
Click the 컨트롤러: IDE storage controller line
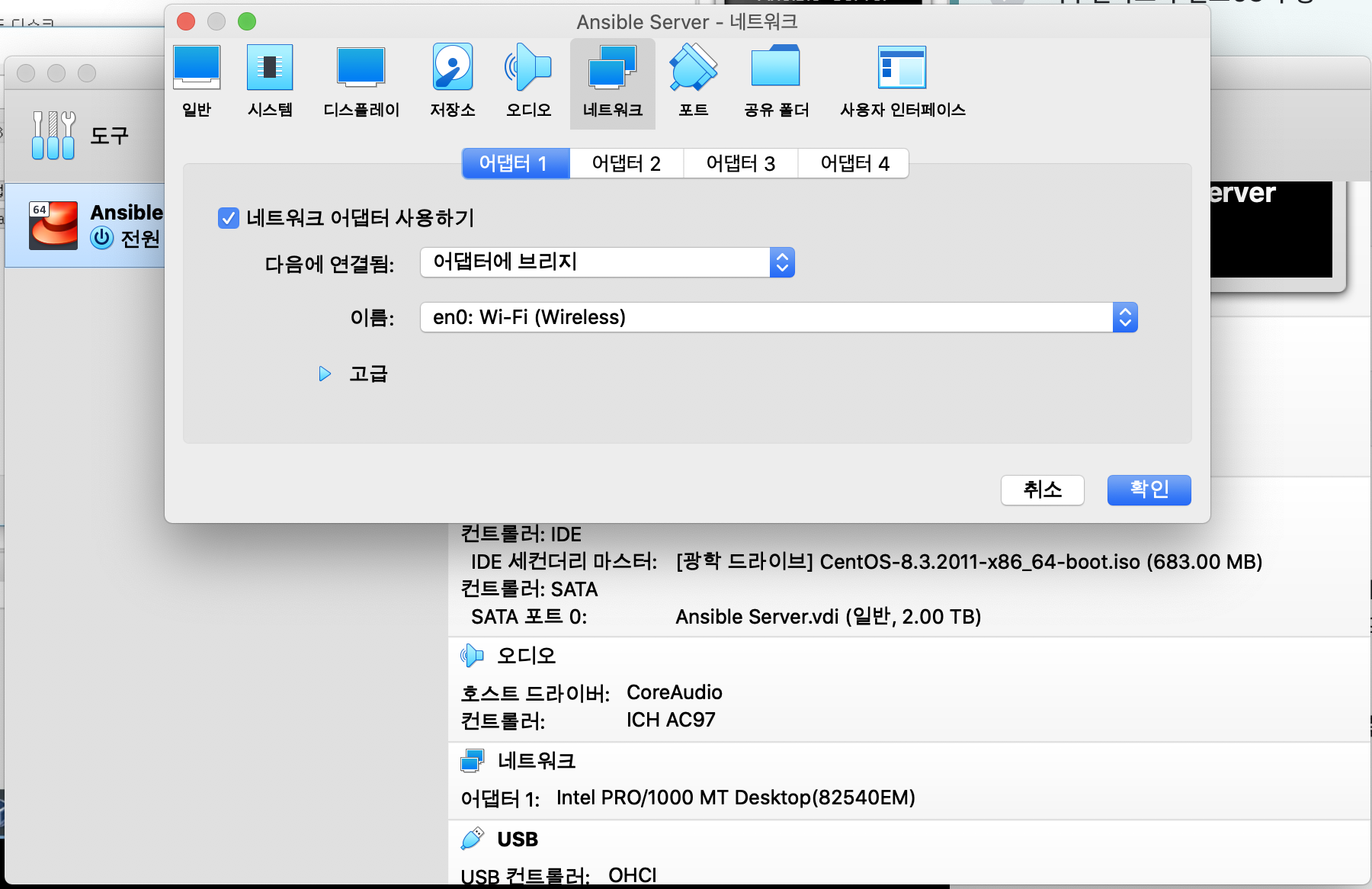coord(521,534)
